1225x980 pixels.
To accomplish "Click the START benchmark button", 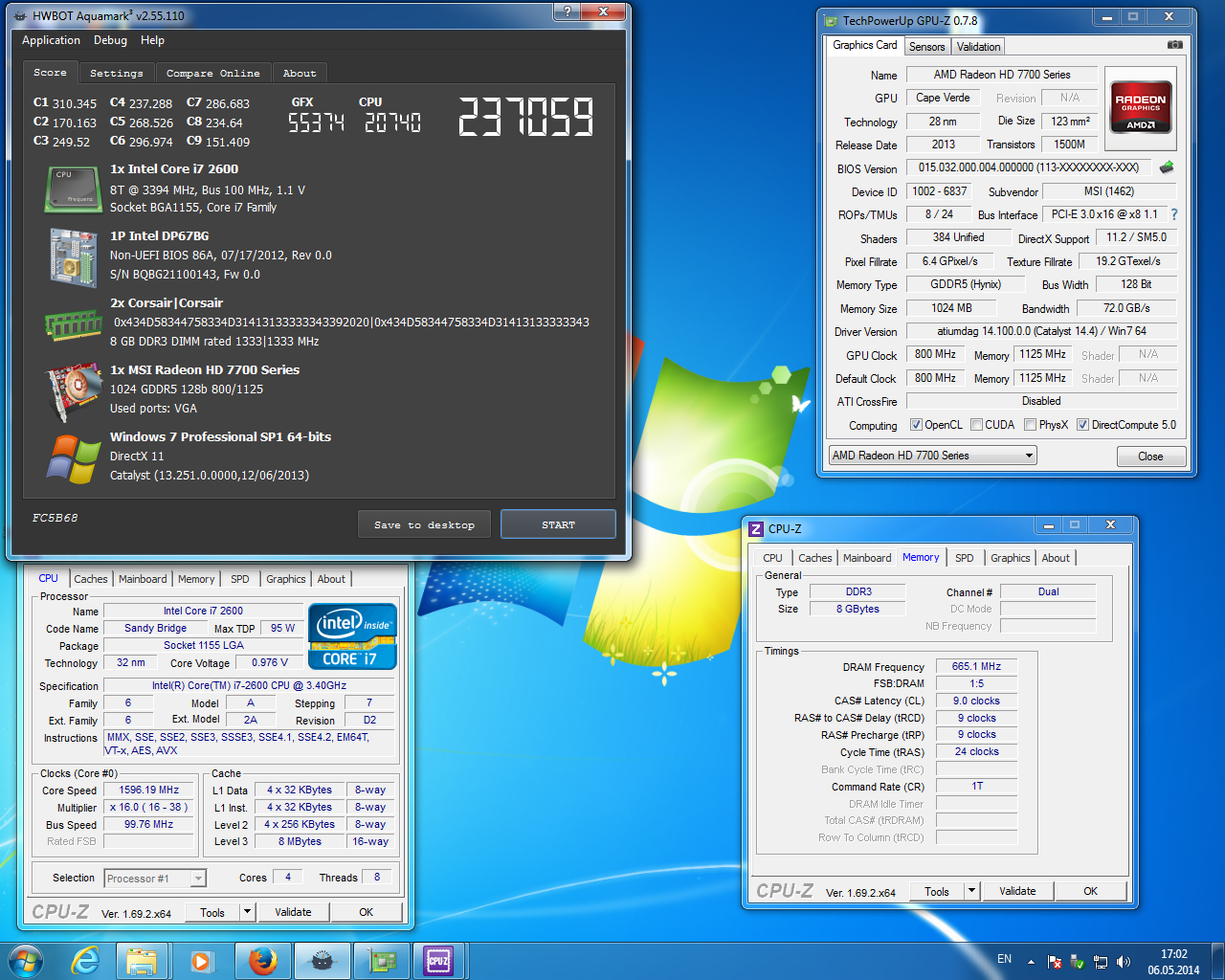I will pyautogui.click(x=558, y=524).
